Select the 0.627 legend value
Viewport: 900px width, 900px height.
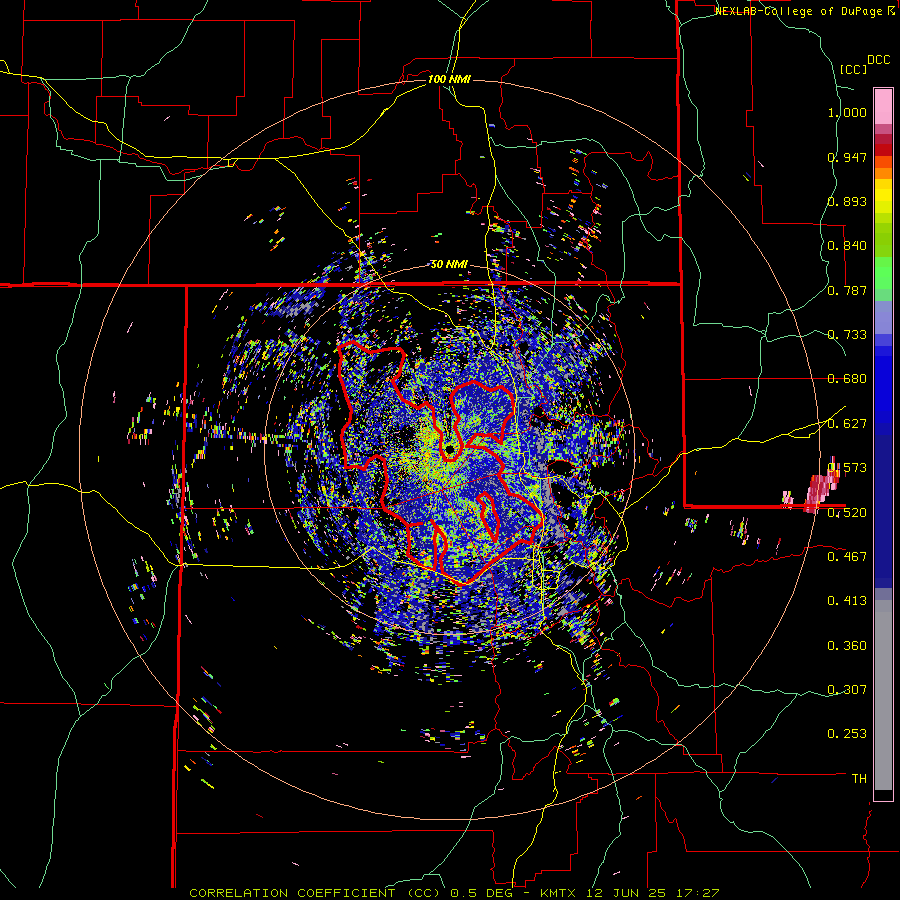(x=847, y=424)
